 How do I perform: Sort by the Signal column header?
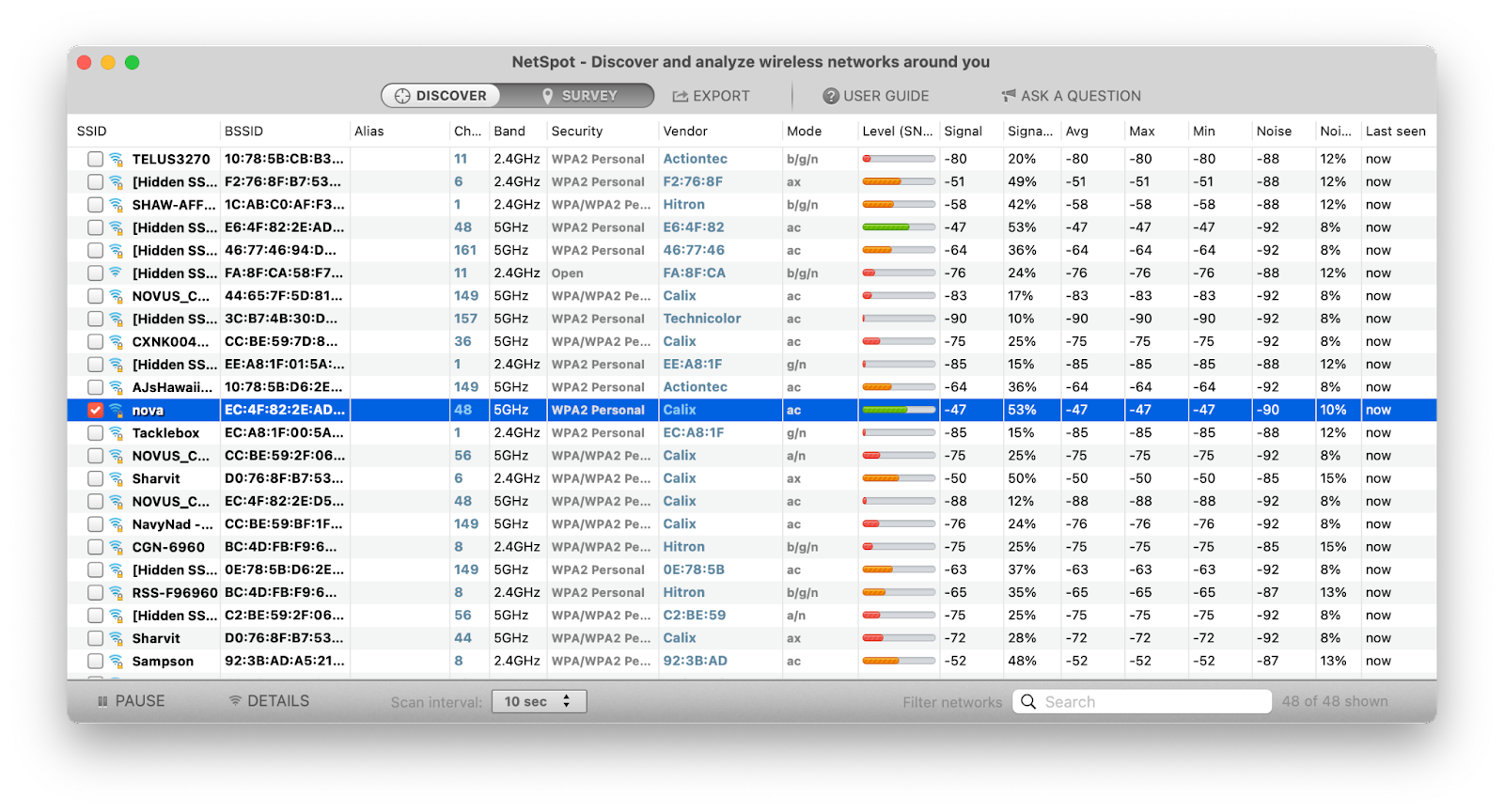click(963, 132)
